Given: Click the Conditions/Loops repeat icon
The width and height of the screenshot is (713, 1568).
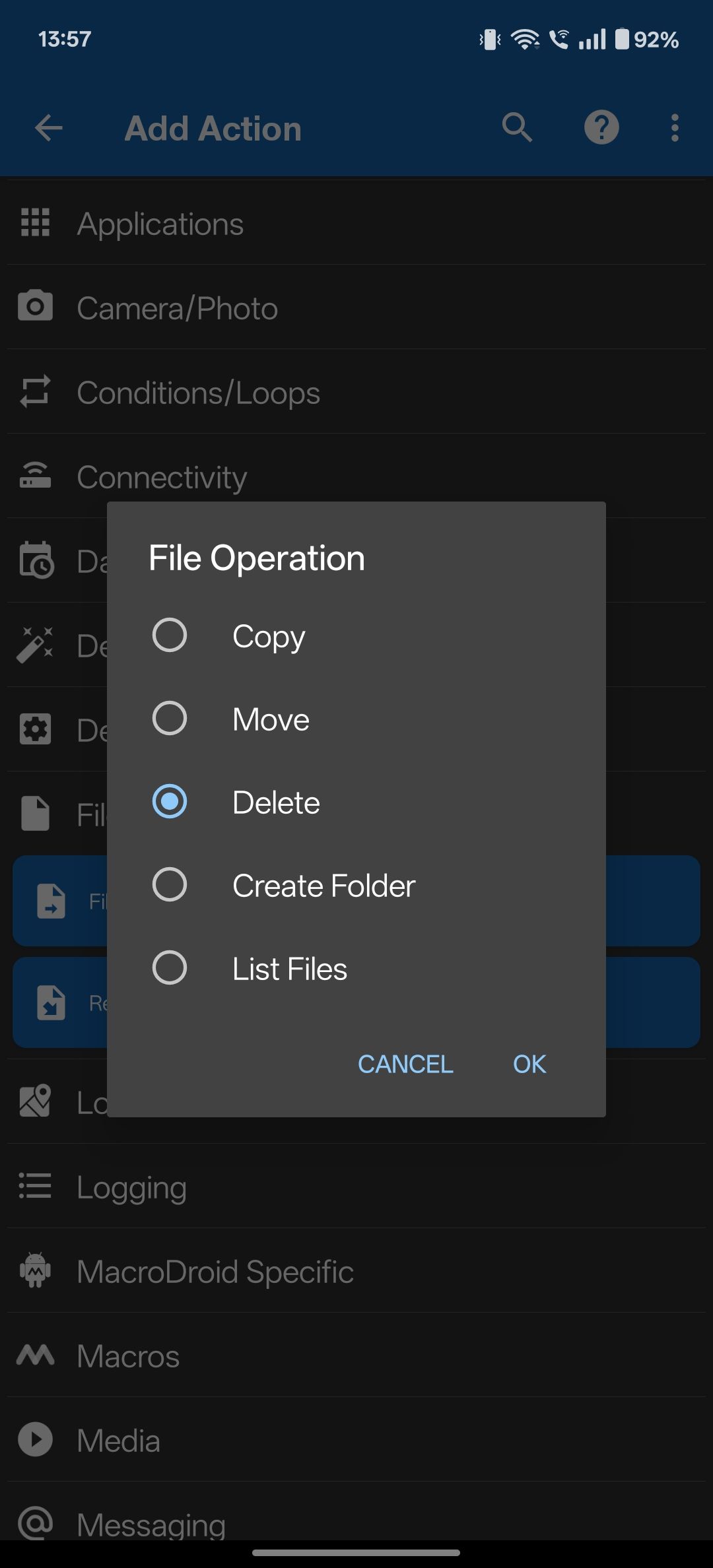Looking at the screenshot, I should (36, 391).
